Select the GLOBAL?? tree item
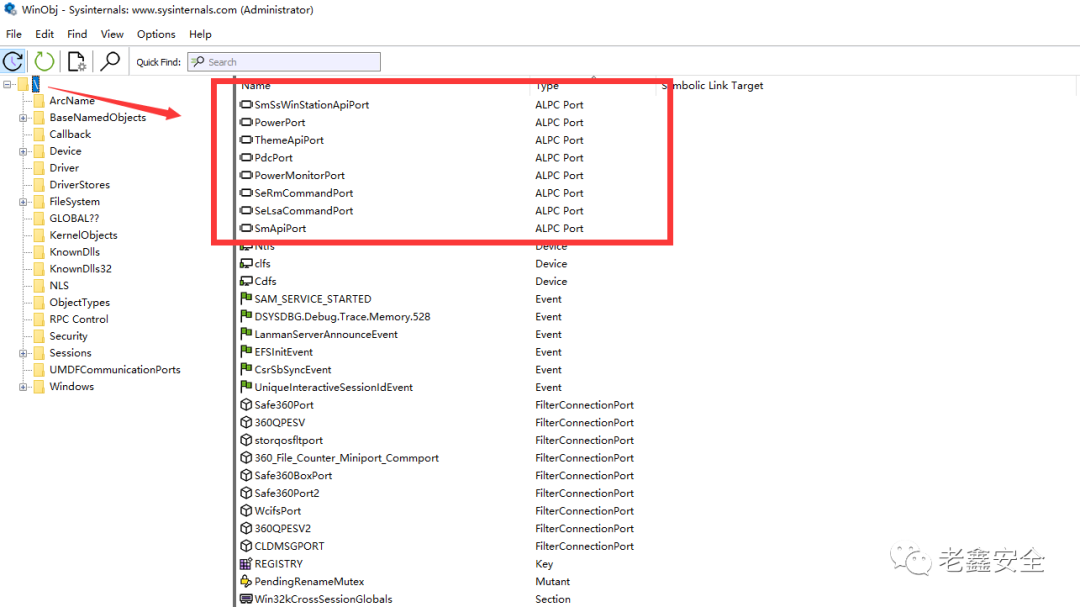This screenshot has width=1080, height=607. click(x=74, y=218)
